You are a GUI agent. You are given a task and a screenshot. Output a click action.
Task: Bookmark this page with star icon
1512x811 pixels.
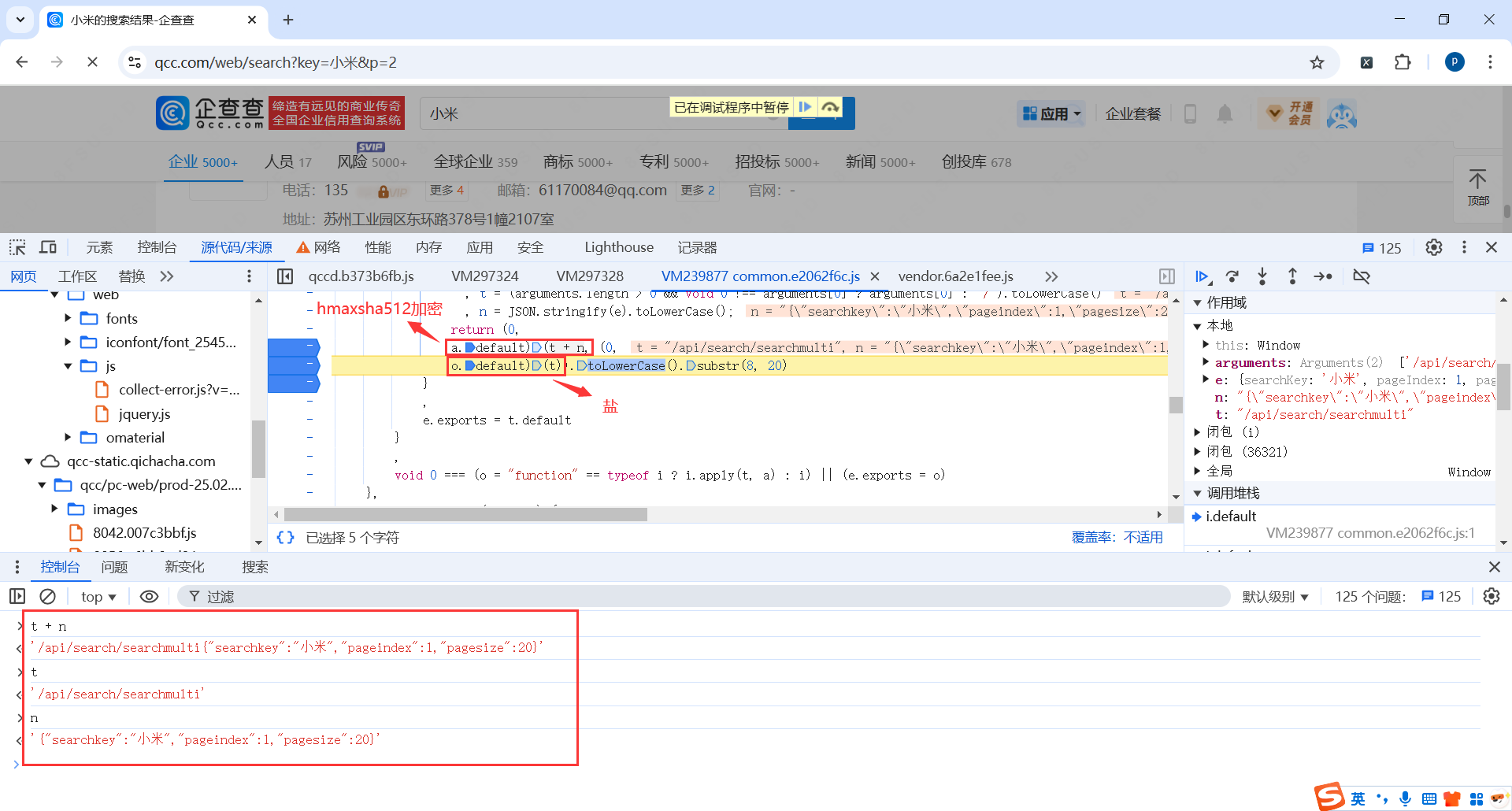pos(1317,62)
